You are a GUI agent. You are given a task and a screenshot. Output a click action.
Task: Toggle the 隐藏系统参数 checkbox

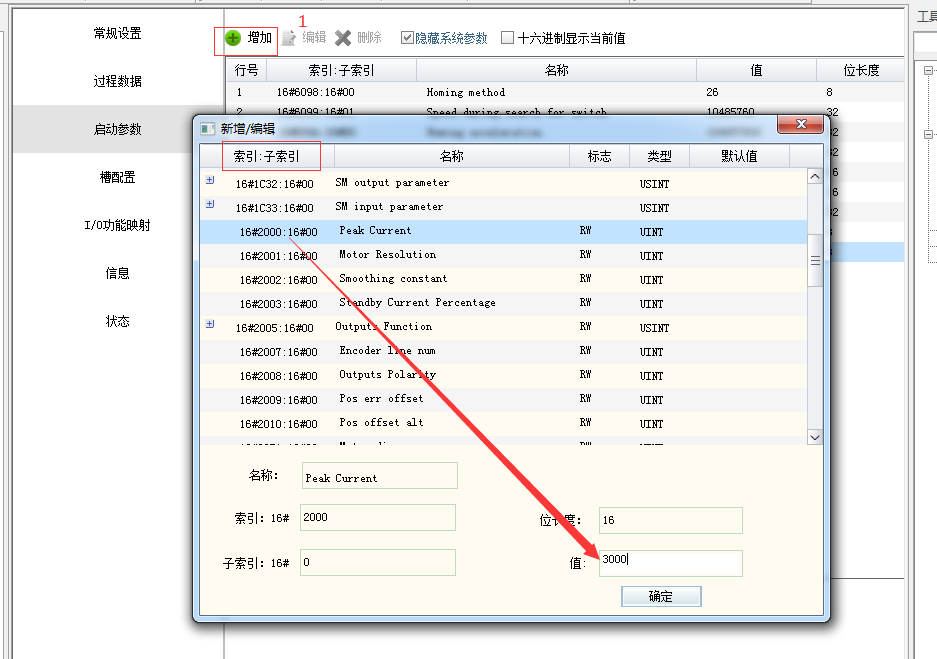coord(407,38)
